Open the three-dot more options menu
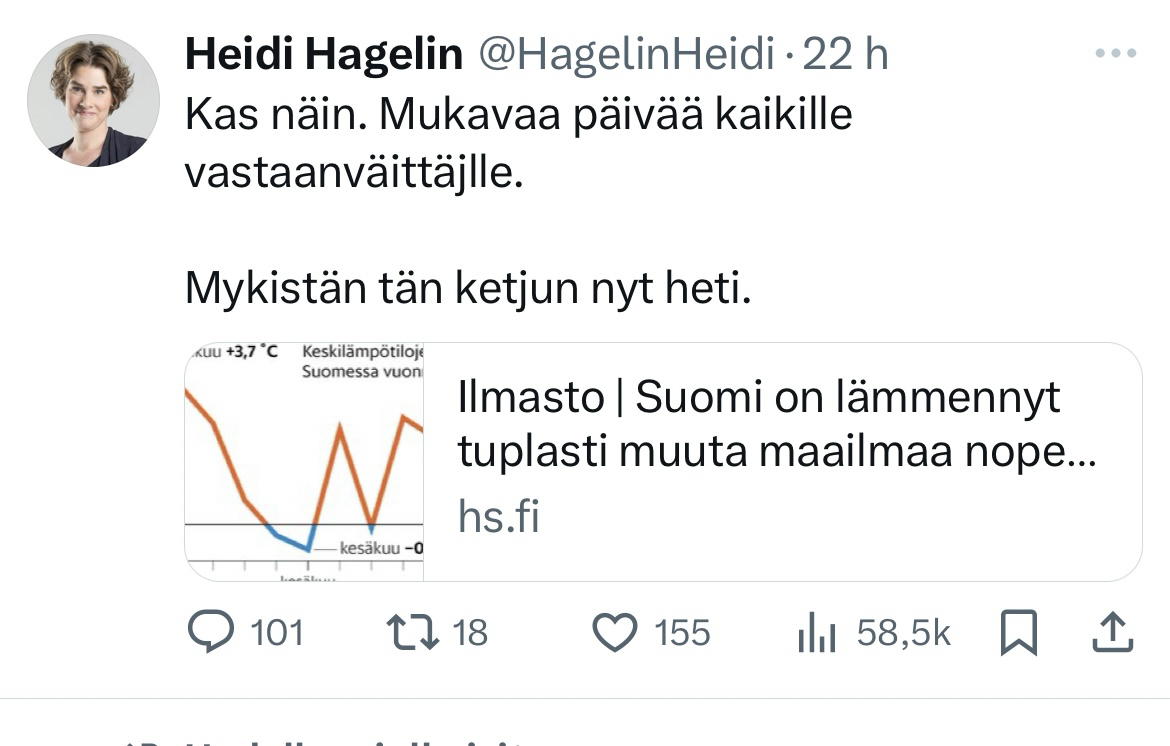Screen dimensions: 1170x746 point(1116,54)
